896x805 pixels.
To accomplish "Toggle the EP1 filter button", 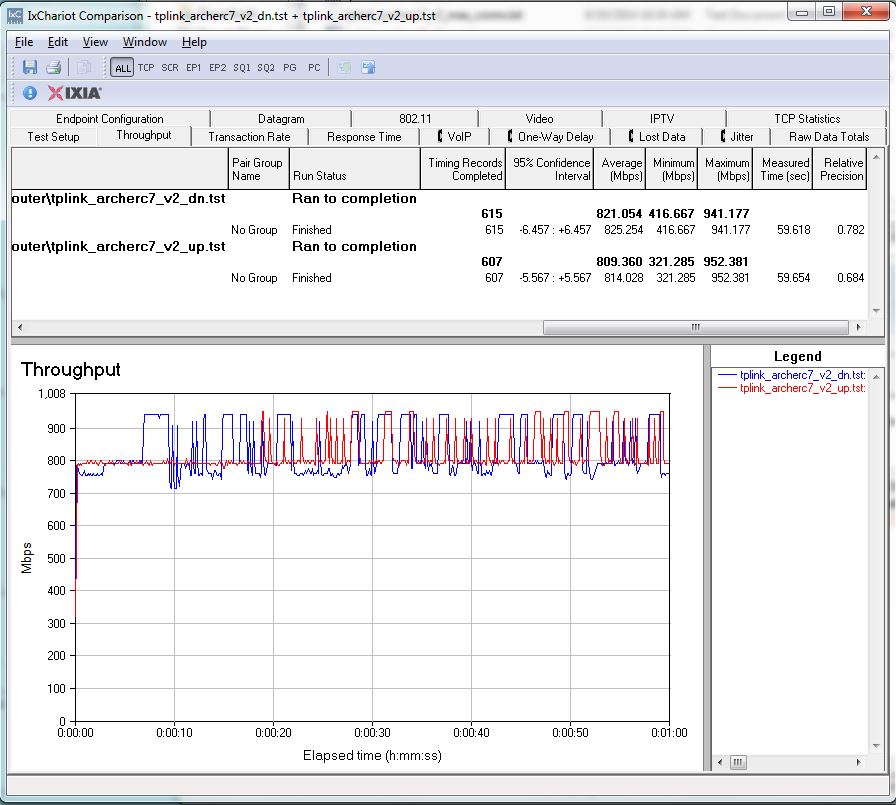I will (x=194, y=67).
